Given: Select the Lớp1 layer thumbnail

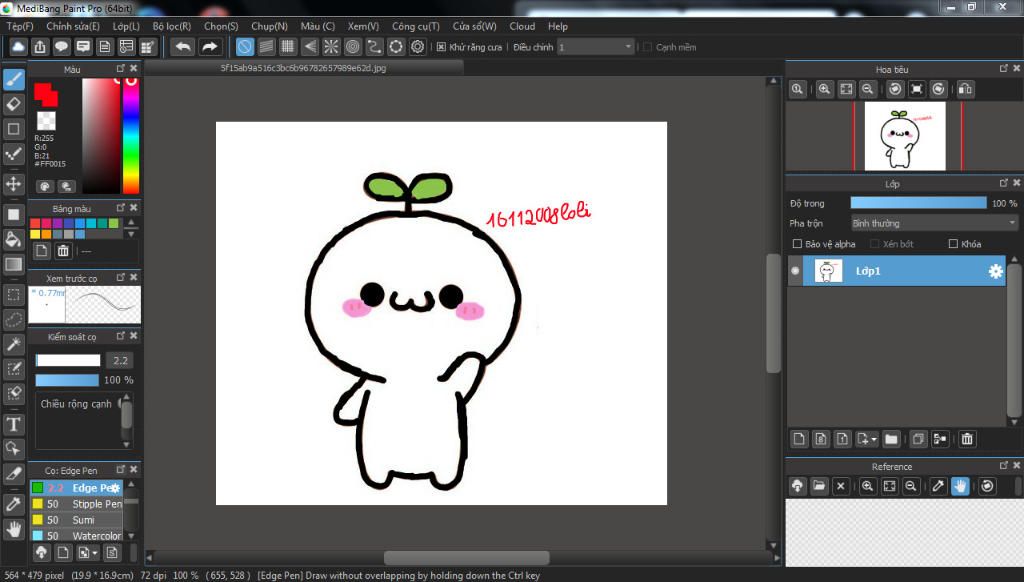Looking at the screenshot, I should point(828,270).
